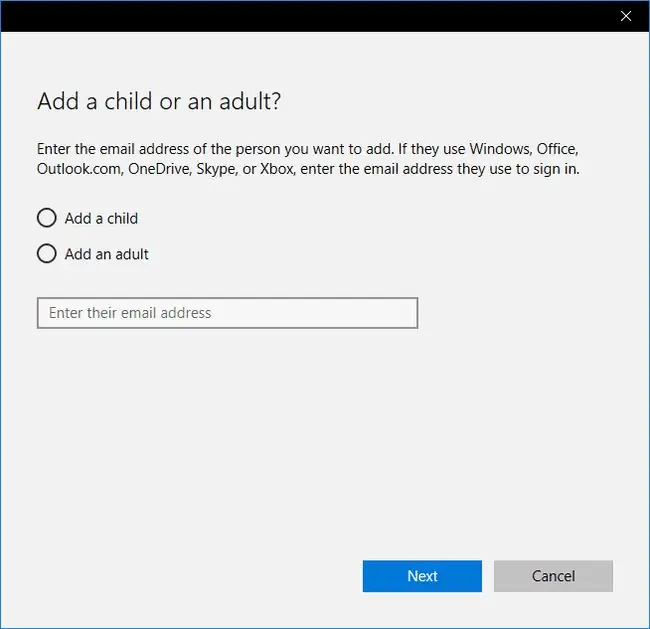This screenshot has width=650, height=629.
Task: Click the phrase sign in ending the description
Action: click(x=556, y=170)
